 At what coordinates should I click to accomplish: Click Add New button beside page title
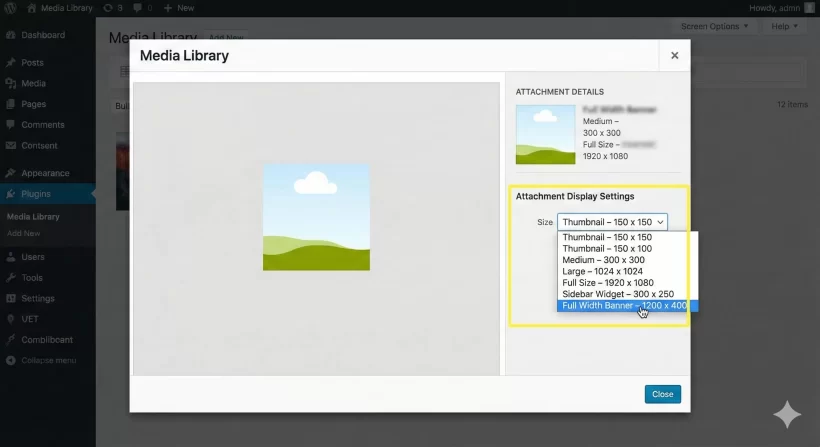(x=226, y=37)
